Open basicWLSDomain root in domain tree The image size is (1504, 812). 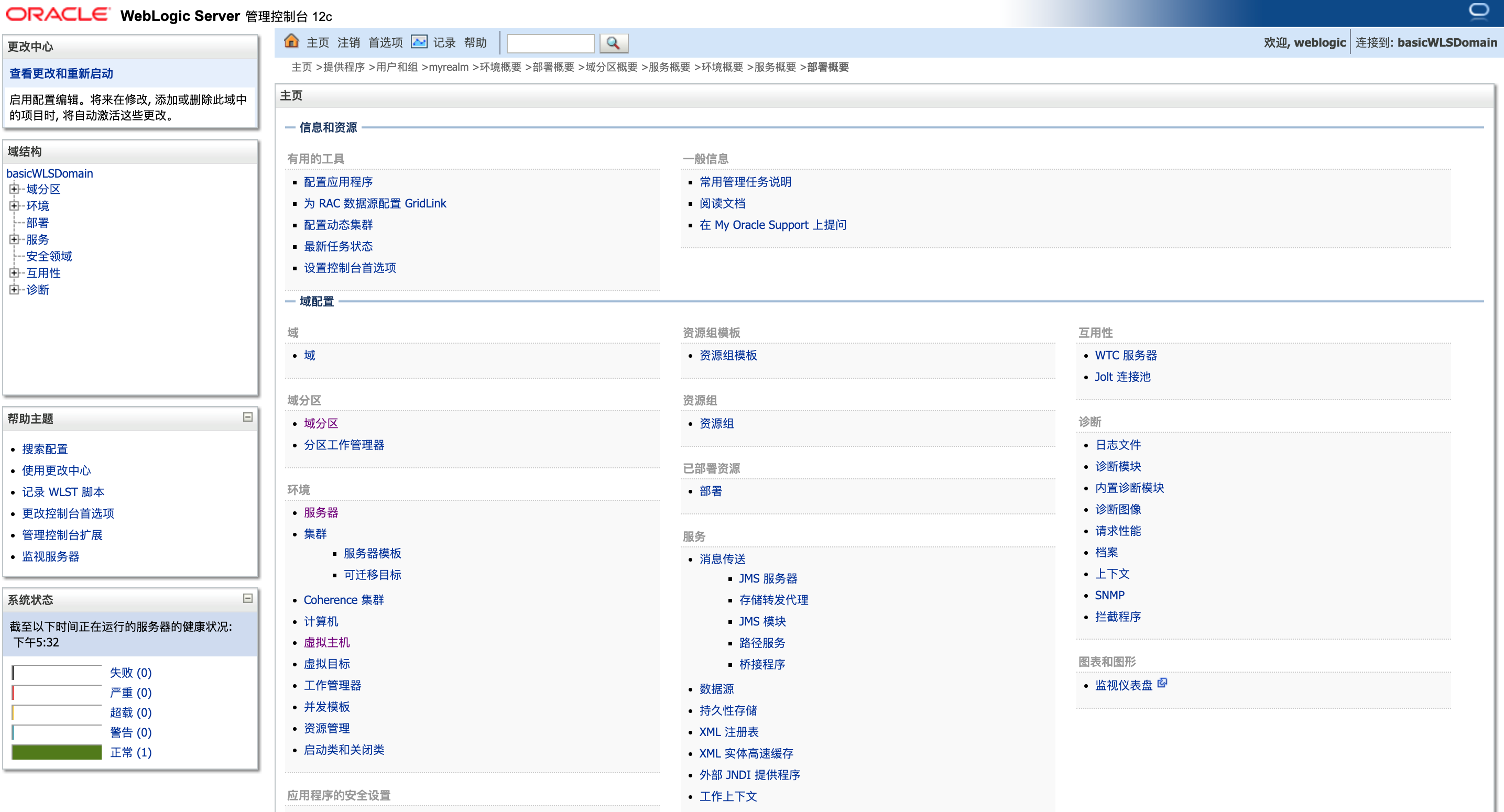click(50, 173)
